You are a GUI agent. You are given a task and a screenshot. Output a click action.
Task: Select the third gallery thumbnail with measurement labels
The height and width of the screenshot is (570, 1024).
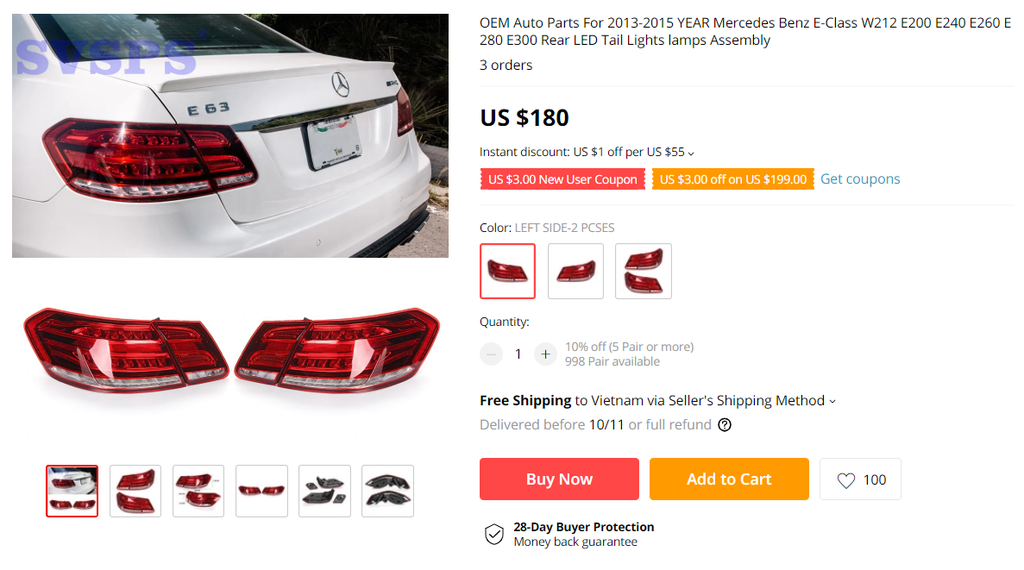click(x=198, y=491)
